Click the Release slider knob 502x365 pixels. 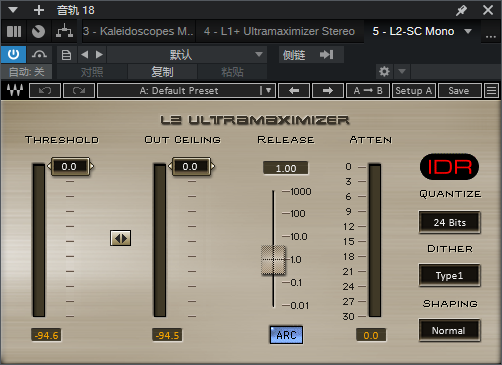pos(273,260)
